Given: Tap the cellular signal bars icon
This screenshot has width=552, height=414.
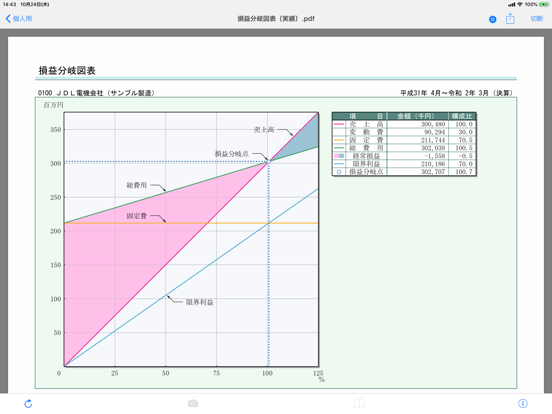Looking at the screenshot, I should tap(512, 5).
